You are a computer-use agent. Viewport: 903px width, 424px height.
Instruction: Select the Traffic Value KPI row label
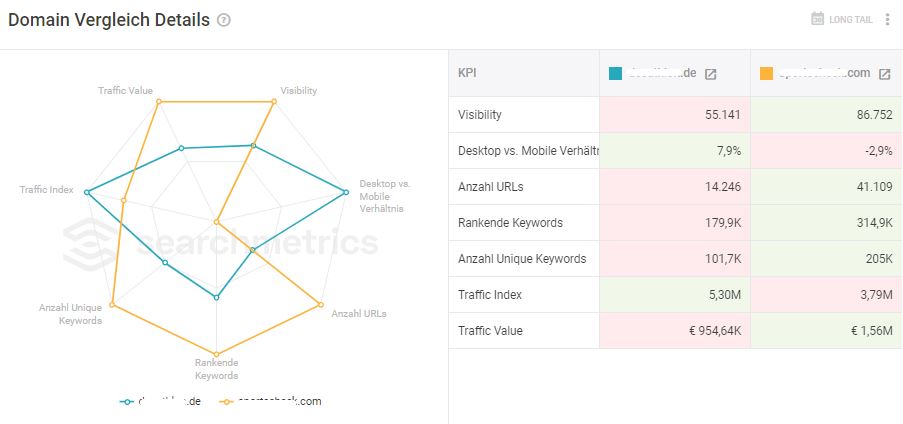click(x=491, y=331)
